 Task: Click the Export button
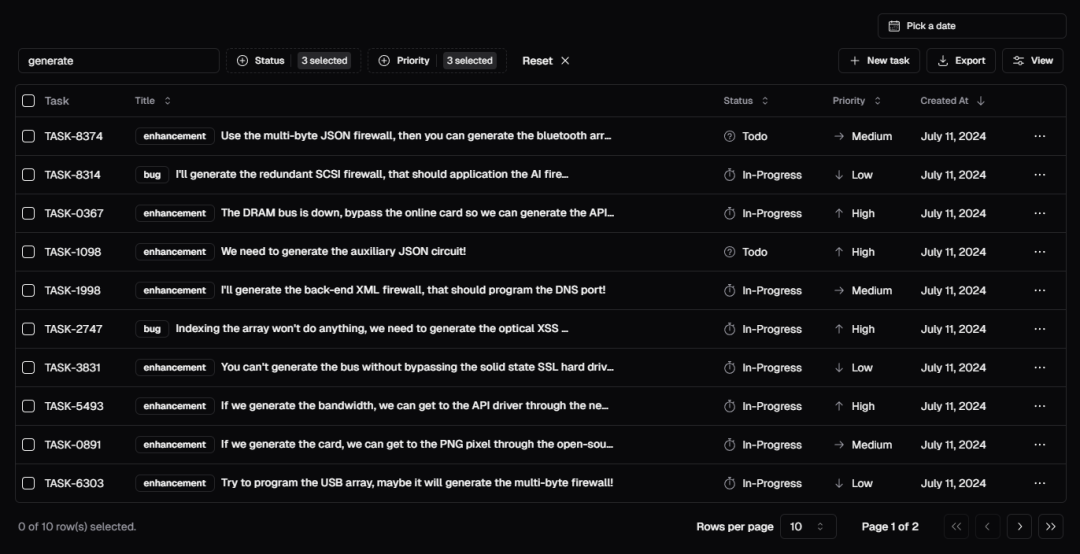point(961,61)
